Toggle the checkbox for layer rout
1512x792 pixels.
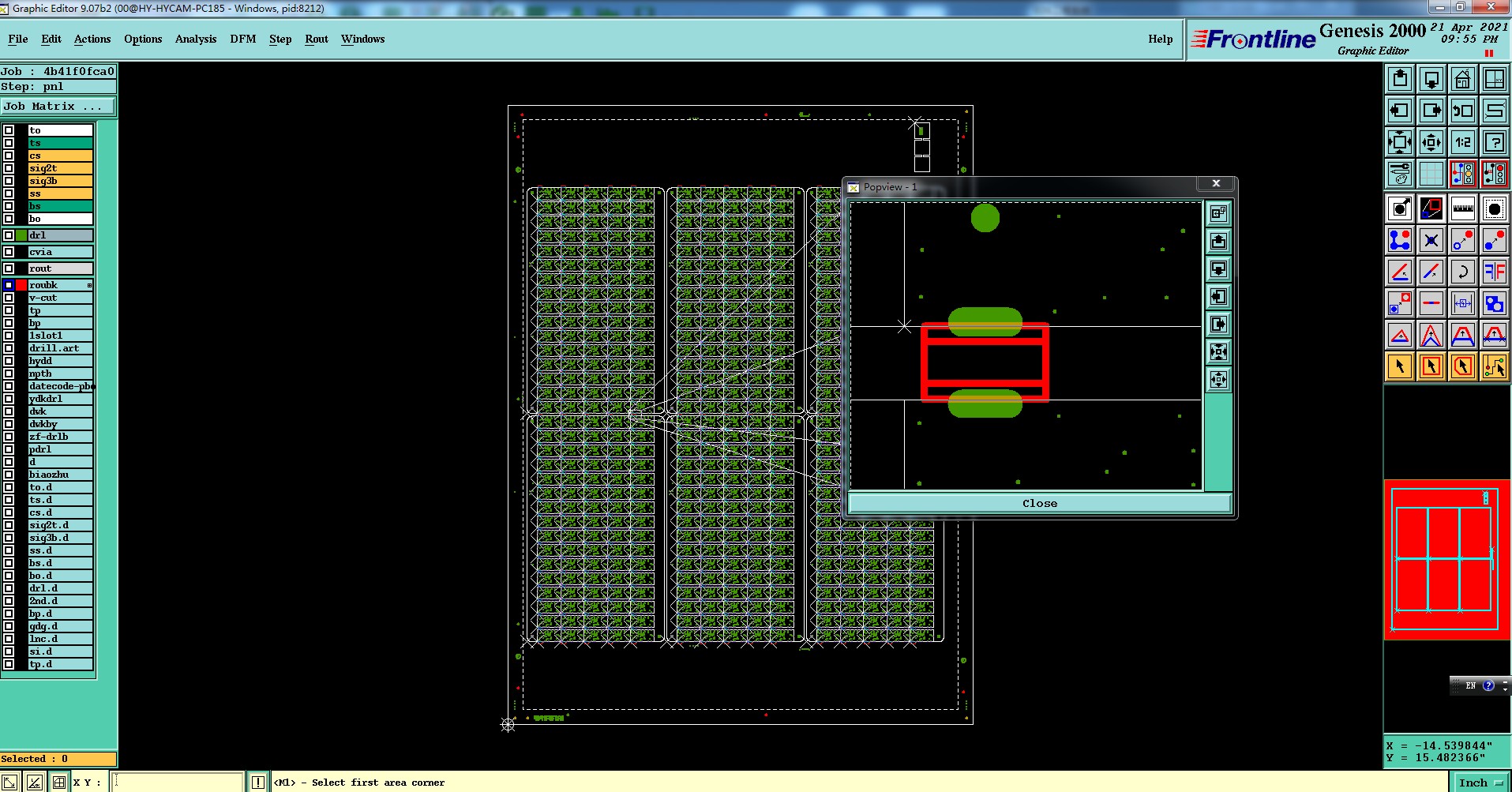pos(9,268)
